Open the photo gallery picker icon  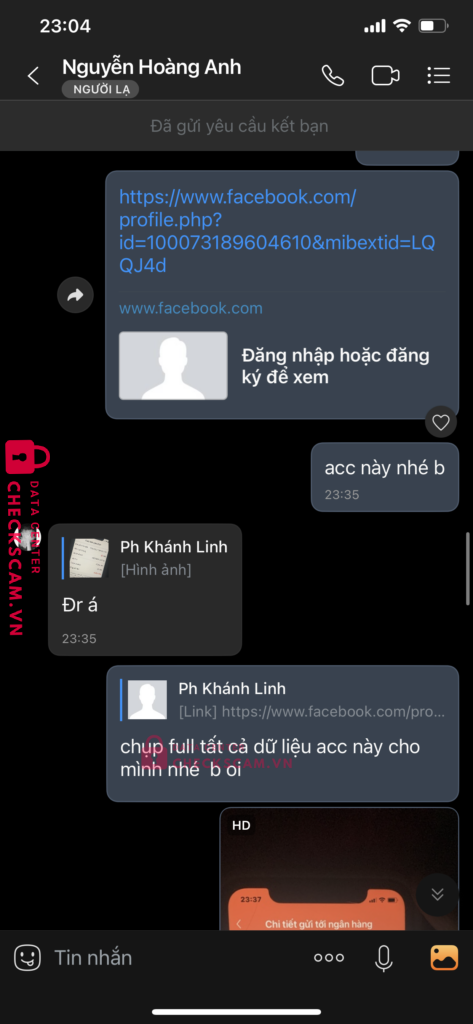(444, 958)
